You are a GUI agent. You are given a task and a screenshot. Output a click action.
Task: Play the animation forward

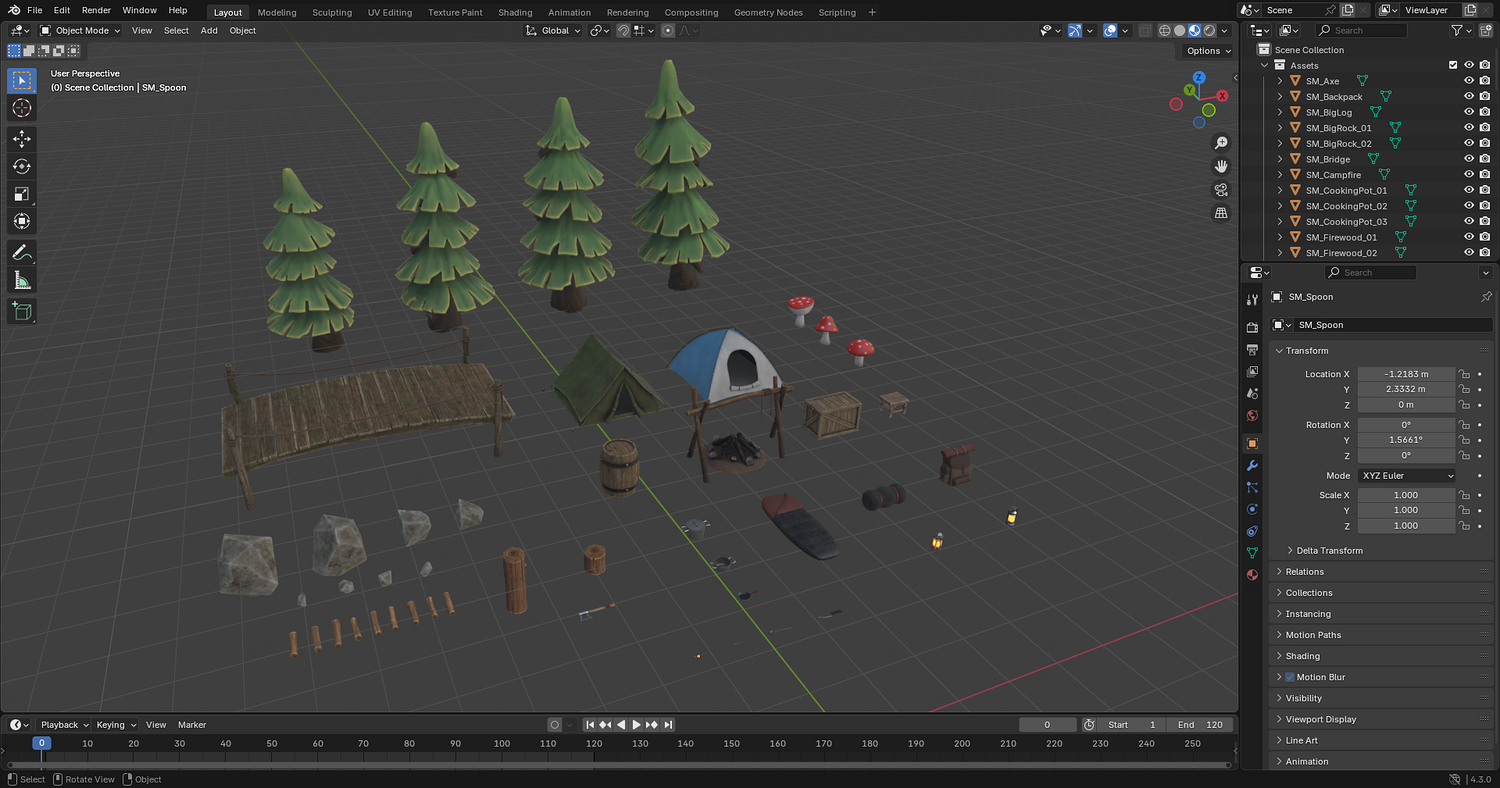click(x=636, y=725)
